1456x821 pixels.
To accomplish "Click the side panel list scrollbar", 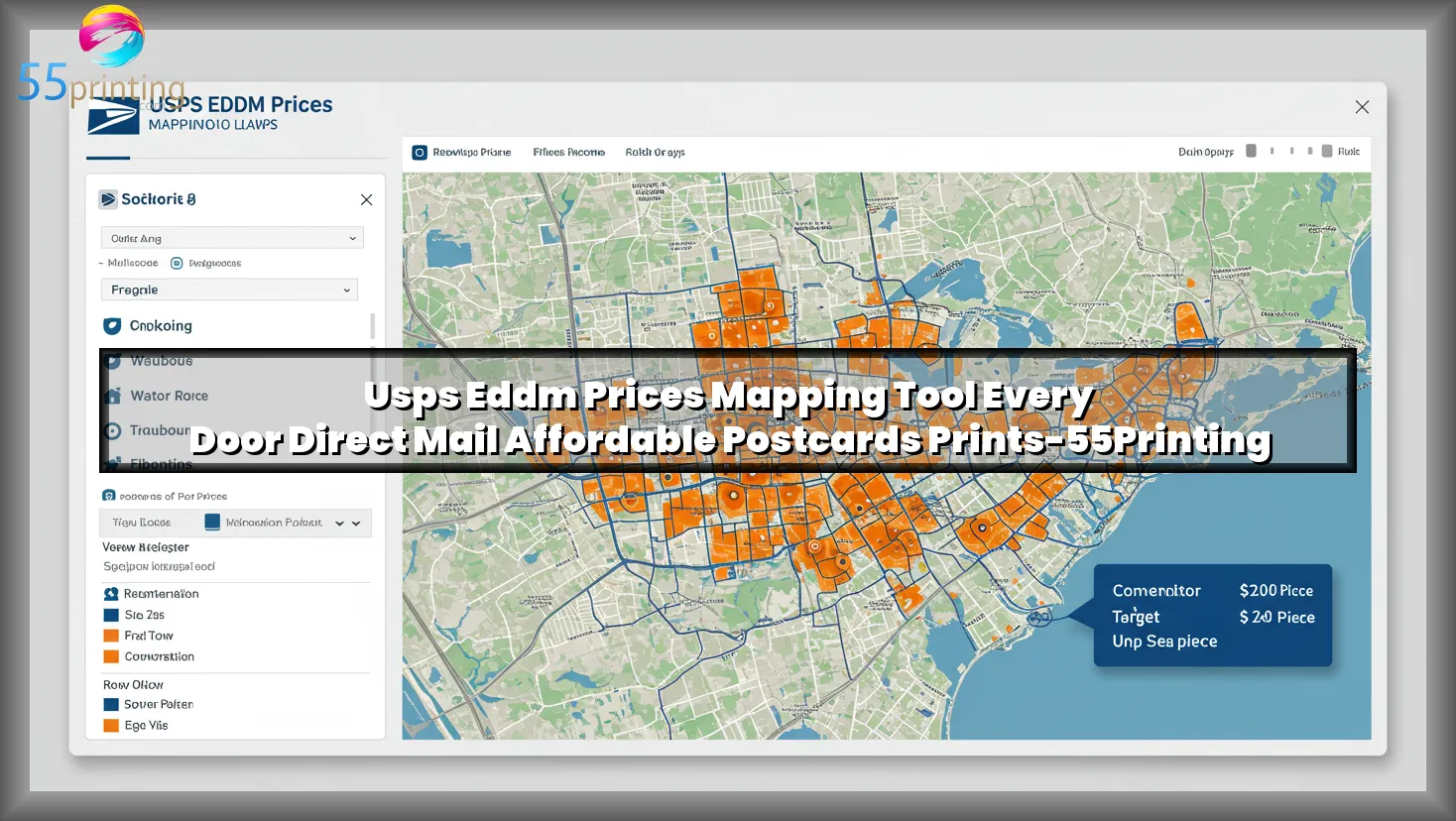I will (x=373, y=326).
